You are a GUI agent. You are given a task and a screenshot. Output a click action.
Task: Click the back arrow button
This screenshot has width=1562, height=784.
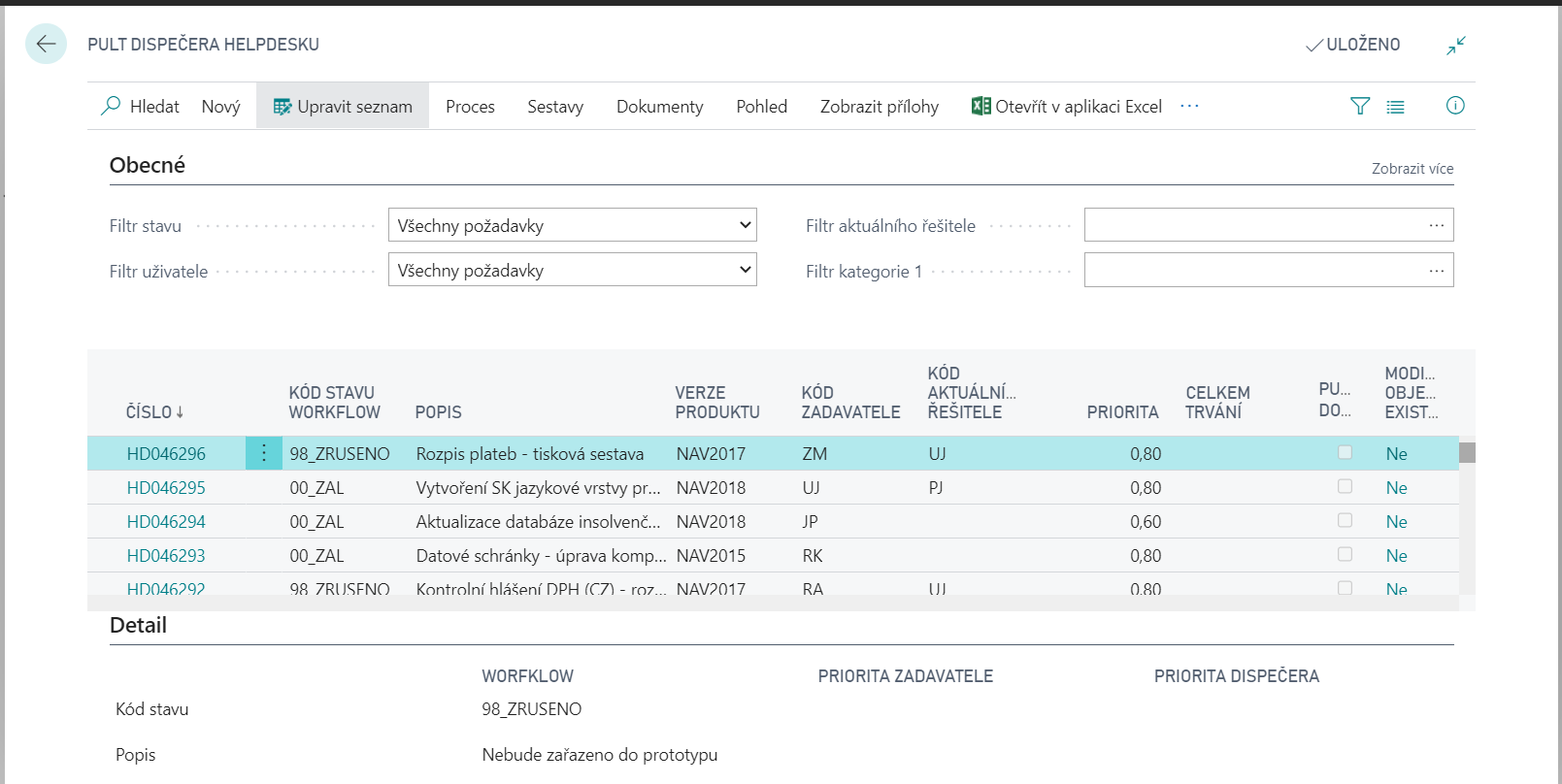(x=46, y=44)
